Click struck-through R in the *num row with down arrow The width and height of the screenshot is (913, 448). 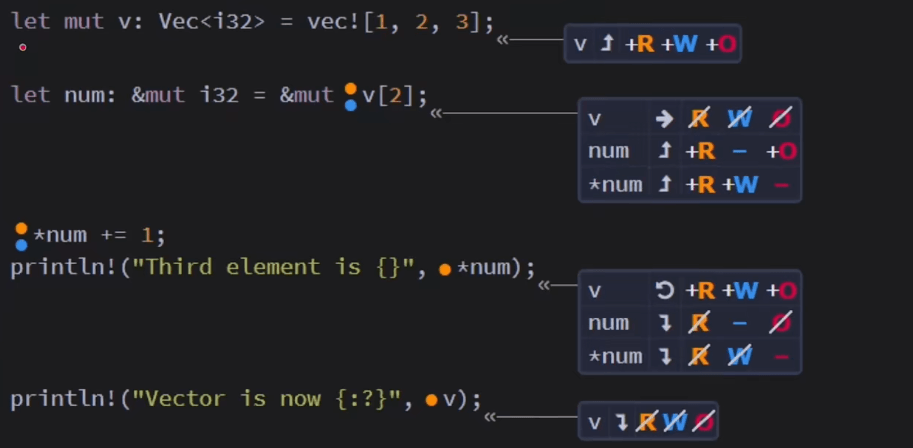coord(699,357)
